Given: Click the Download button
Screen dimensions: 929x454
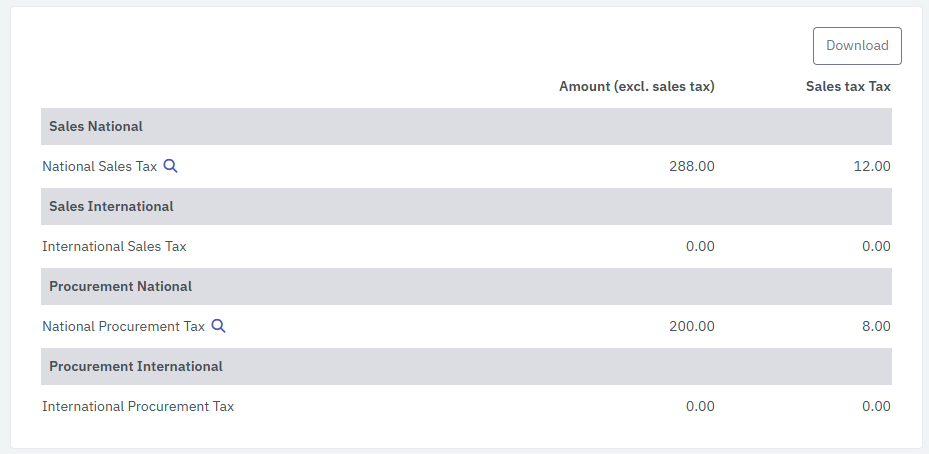Looking at the screenshot, I should pos(857,46).
